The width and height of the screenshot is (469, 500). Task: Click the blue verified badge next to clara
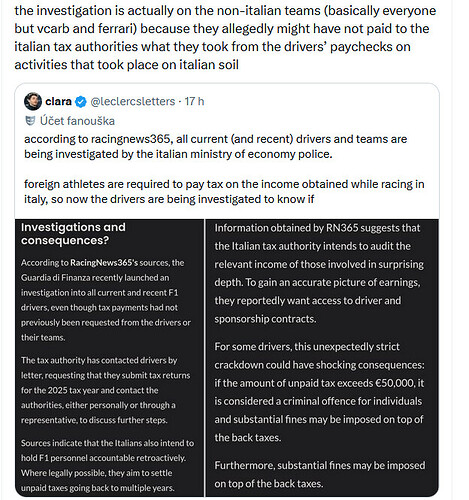(81, 102)
